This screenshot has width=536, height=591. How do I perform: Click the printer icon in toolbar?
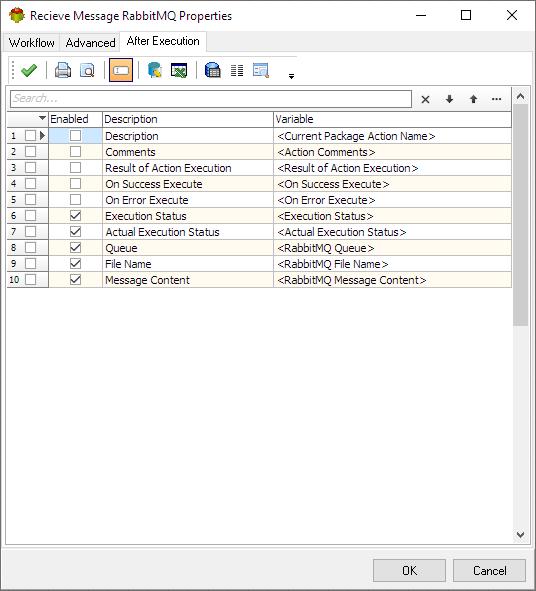click(63, 70)
